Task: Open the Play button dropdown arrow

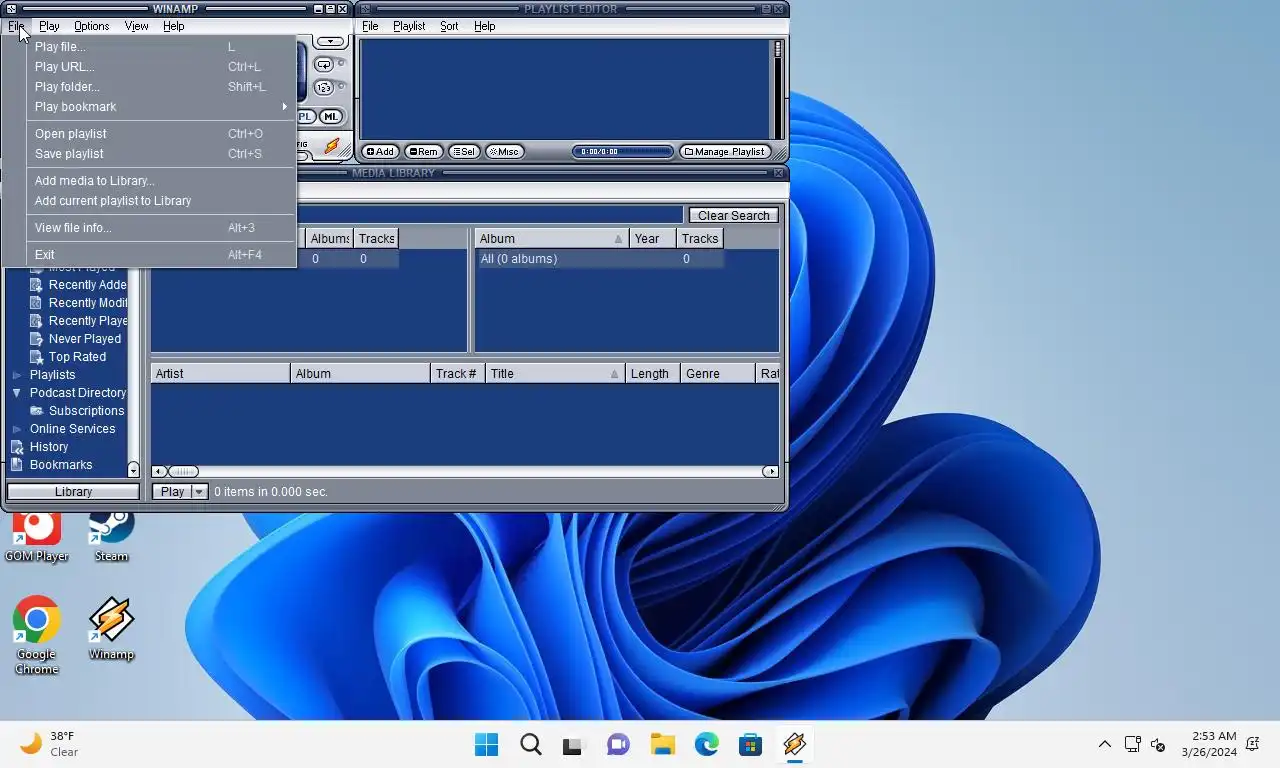Action: click(x=199, y=492)
